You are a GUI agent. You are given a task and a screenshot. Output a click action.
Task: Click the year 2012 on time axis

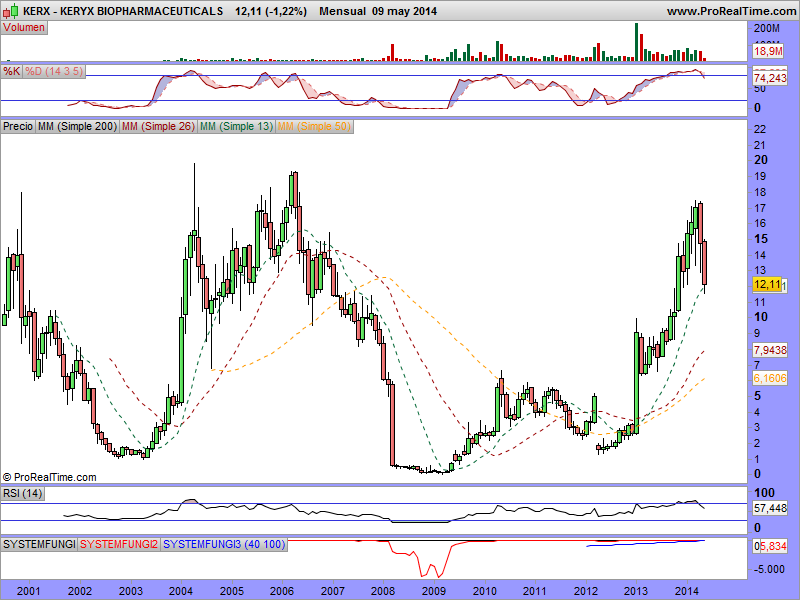pyautogui.click(x=586, y=591)
